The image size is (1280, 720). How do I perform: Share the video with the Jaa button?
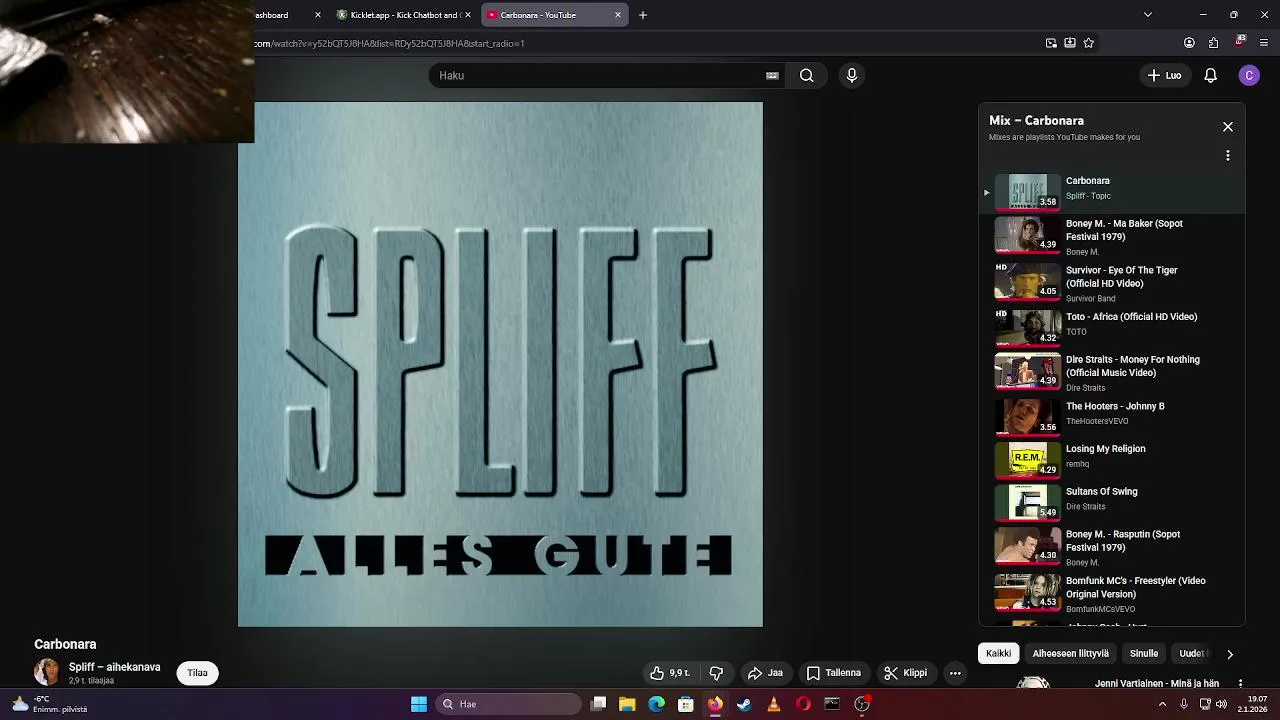[x=765, y=673]
